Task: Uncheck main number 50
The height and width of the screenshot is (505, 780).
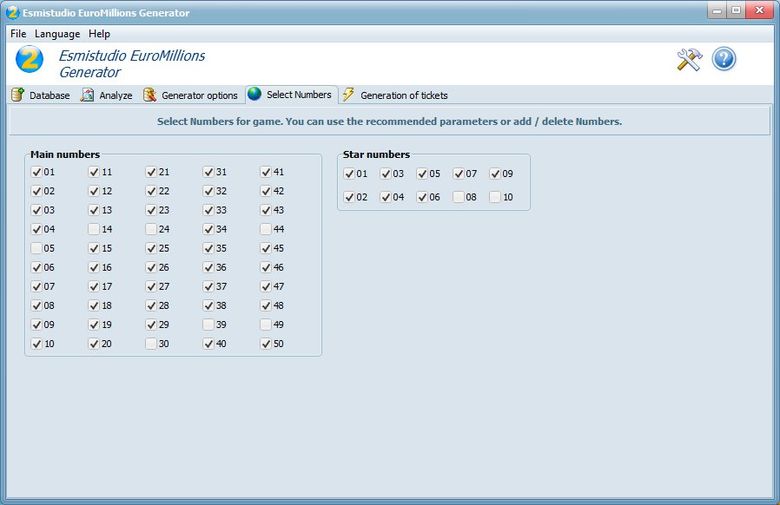Action: (x=266, y=344)
